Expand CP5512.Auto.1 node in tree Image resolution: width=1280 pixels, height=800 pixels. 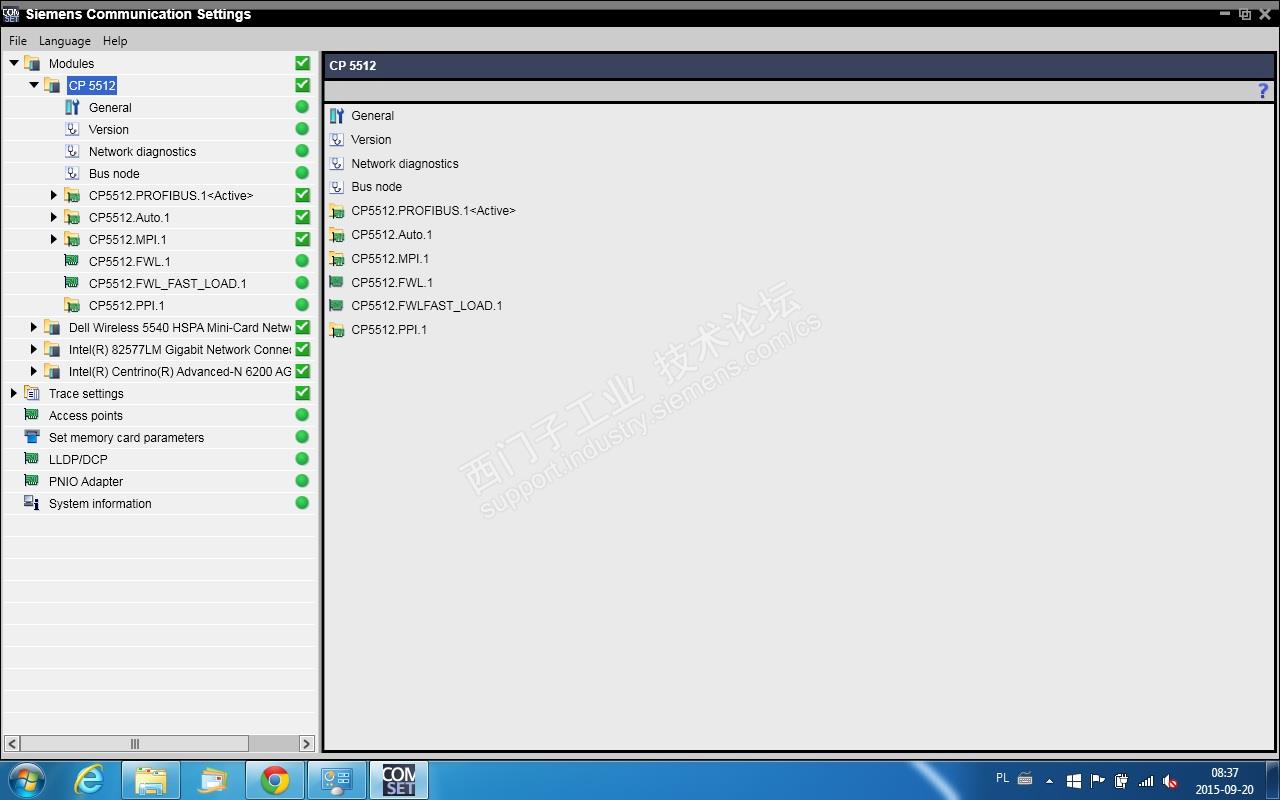[x=54, y=217]
